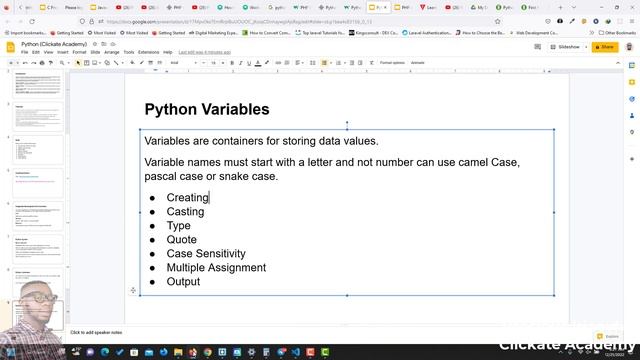Increase the font size
The width and height of the screenshot is (640, 360).
[x=223, y=63]
